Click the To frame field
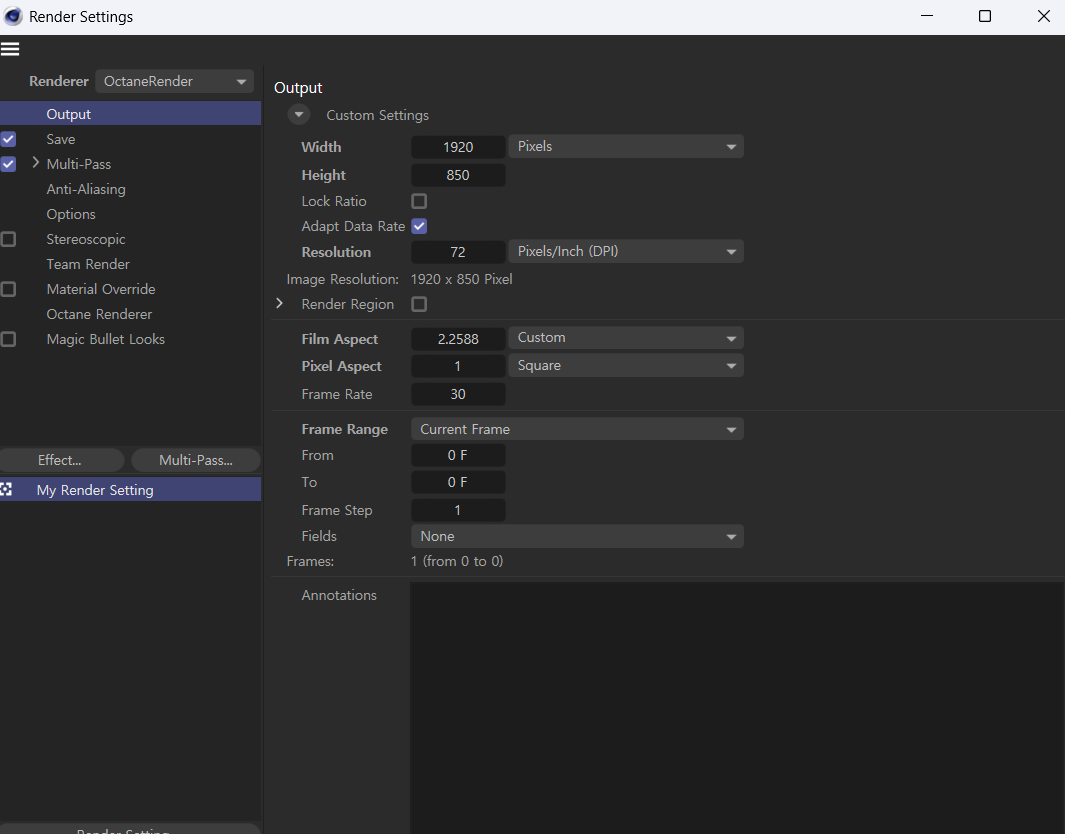 click(x=458, y=482)
